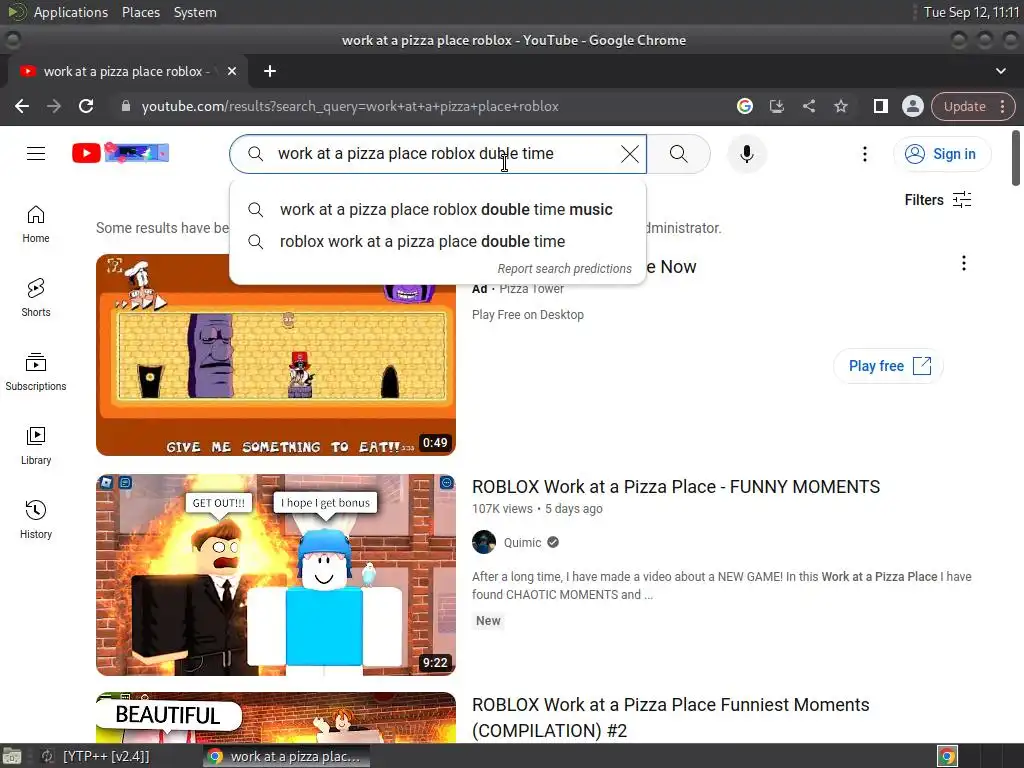Choose suggestion 'roblox work at a pizza place double time'
This screenshot has height=768, width=1024.
point(438,242)
